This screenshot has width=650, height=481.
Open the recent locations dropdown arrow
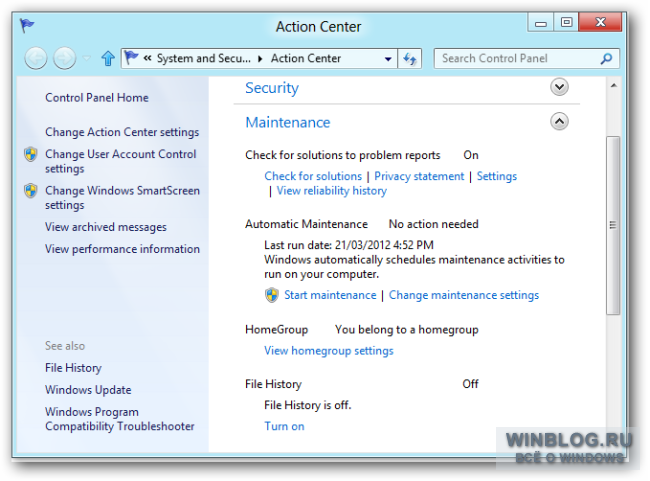click(87, 58)
